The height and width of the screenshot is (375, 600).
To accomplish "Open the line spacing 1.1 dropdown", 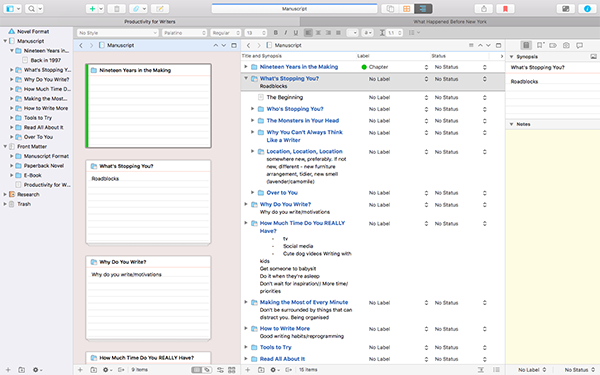I will (394, 33).
